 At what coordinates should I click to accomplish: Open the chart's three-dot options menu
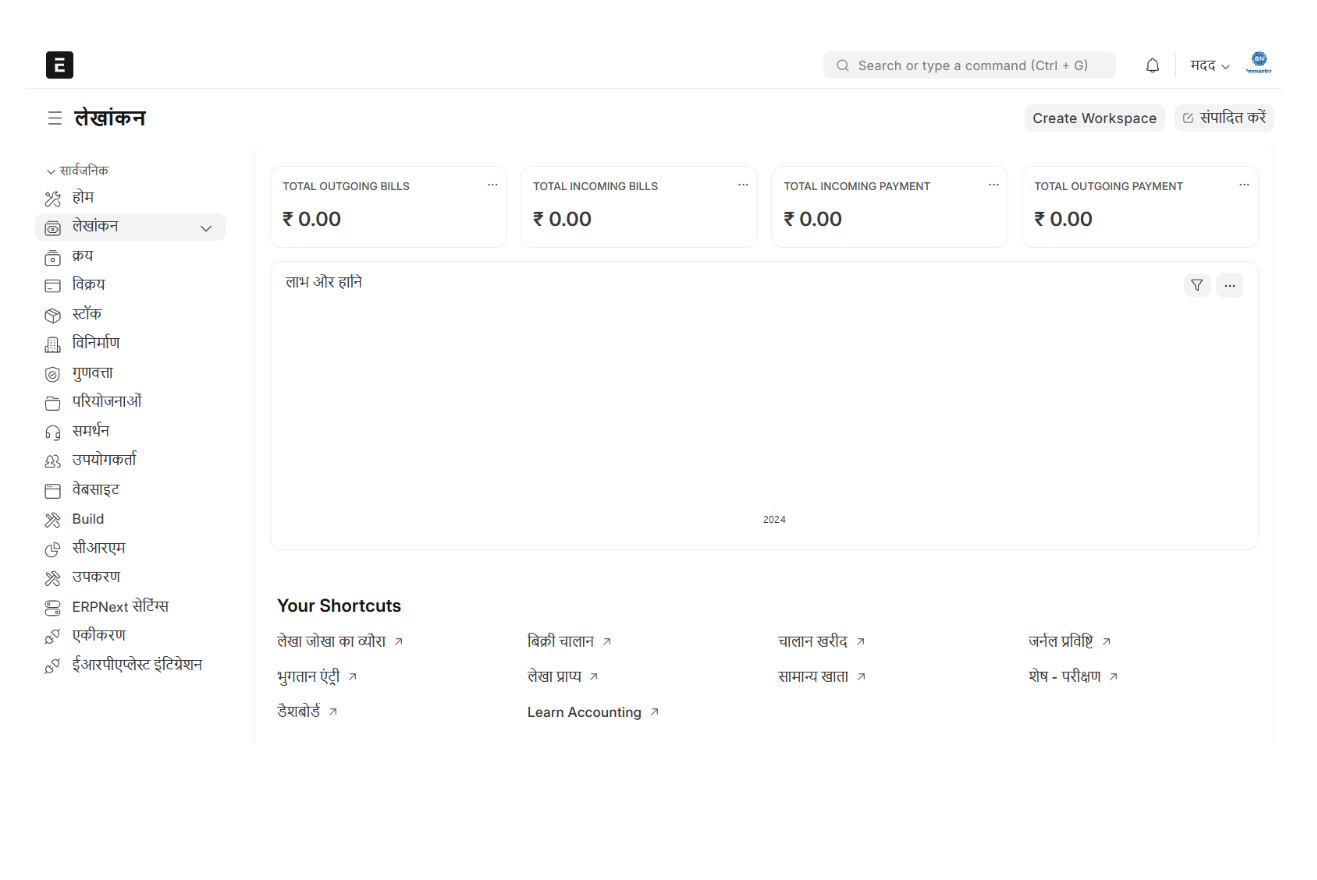[1229, 286]
